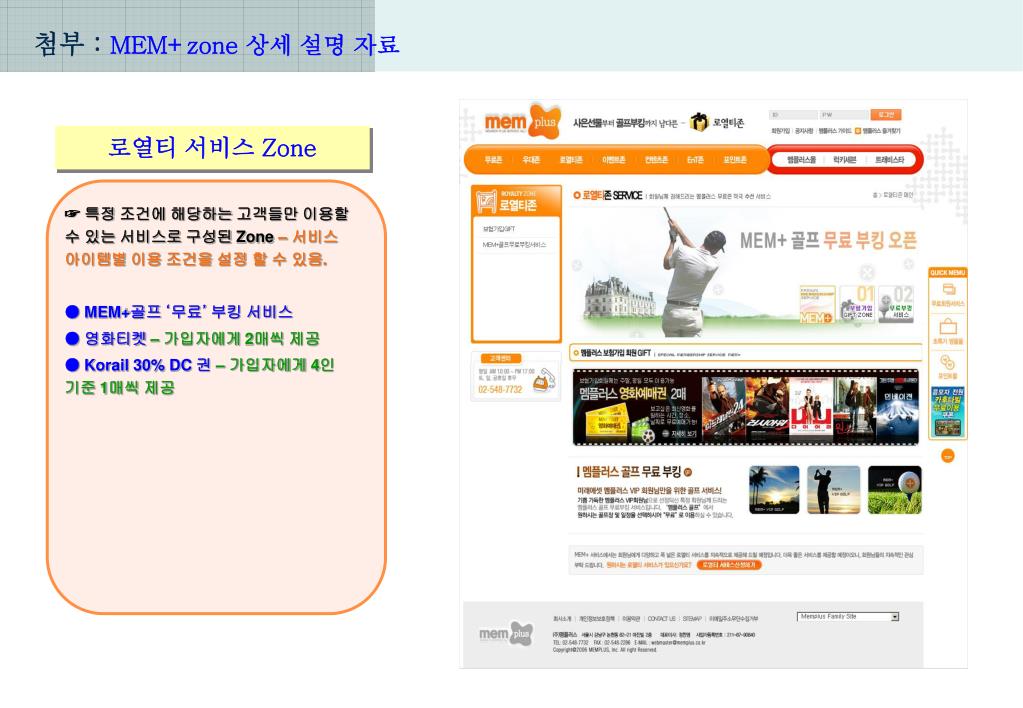1023x708 pixels.
Task: Click the fourth movie poster with couple
Action: (854, 407)
